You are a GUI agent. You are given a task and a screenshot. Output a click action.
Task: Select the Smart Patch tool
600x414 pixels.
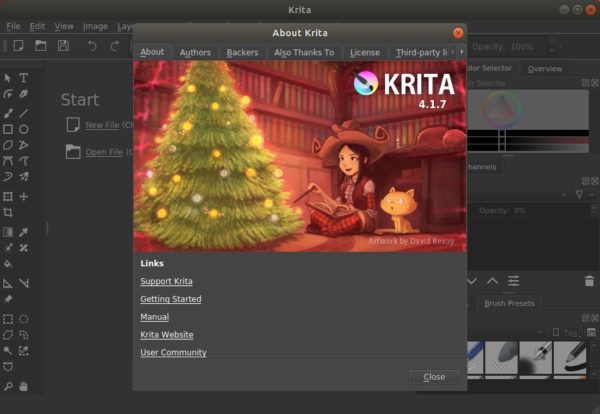(x=24, y=248)
